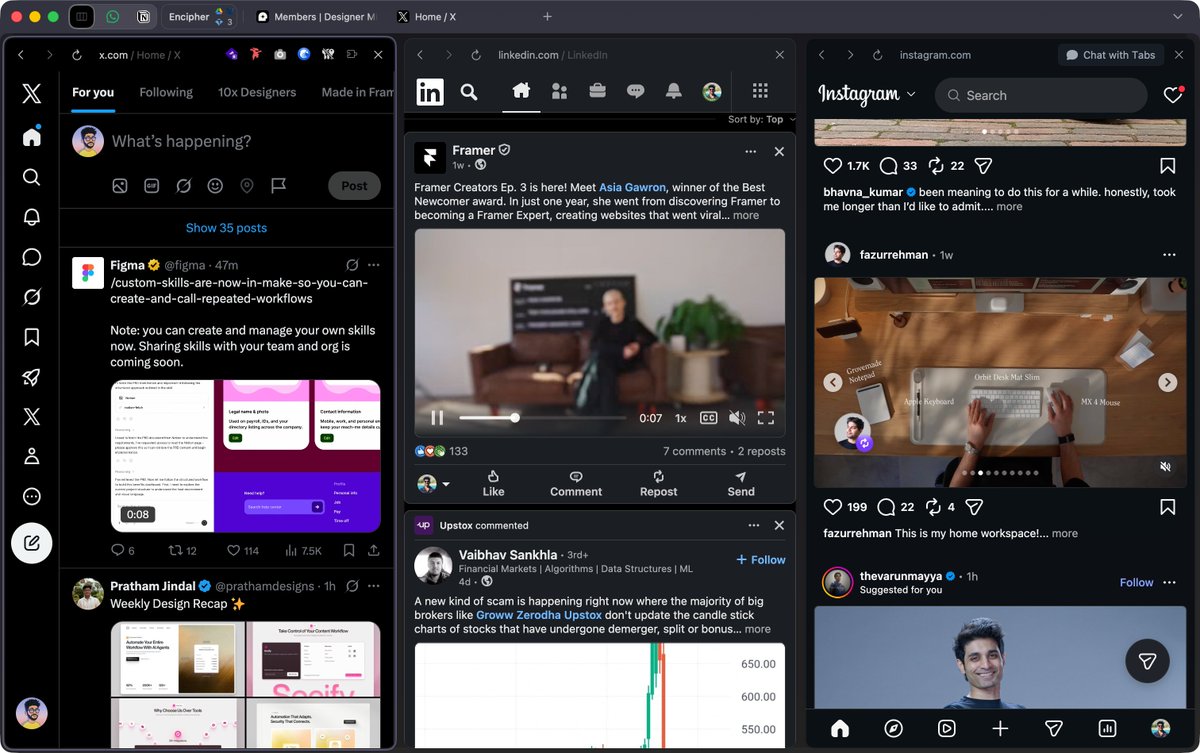Open X Notifications bell in the sidebar
Image resolution: width=1200 pixels, height=753 pixels.
(31, 217)
